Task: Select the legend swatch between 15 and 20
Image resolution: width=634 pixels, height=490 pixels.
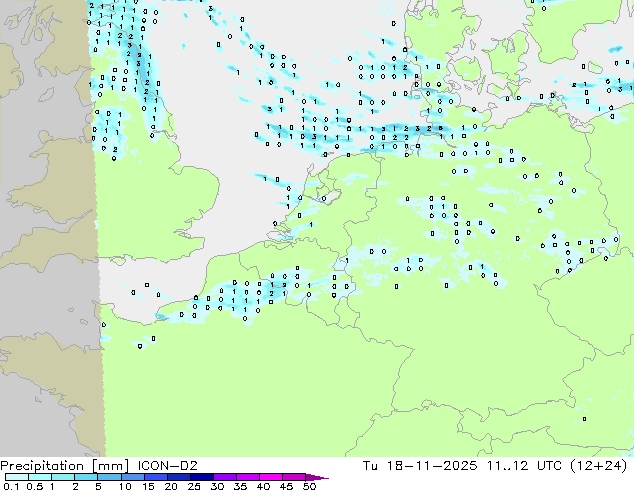Action: click(156, 477)
